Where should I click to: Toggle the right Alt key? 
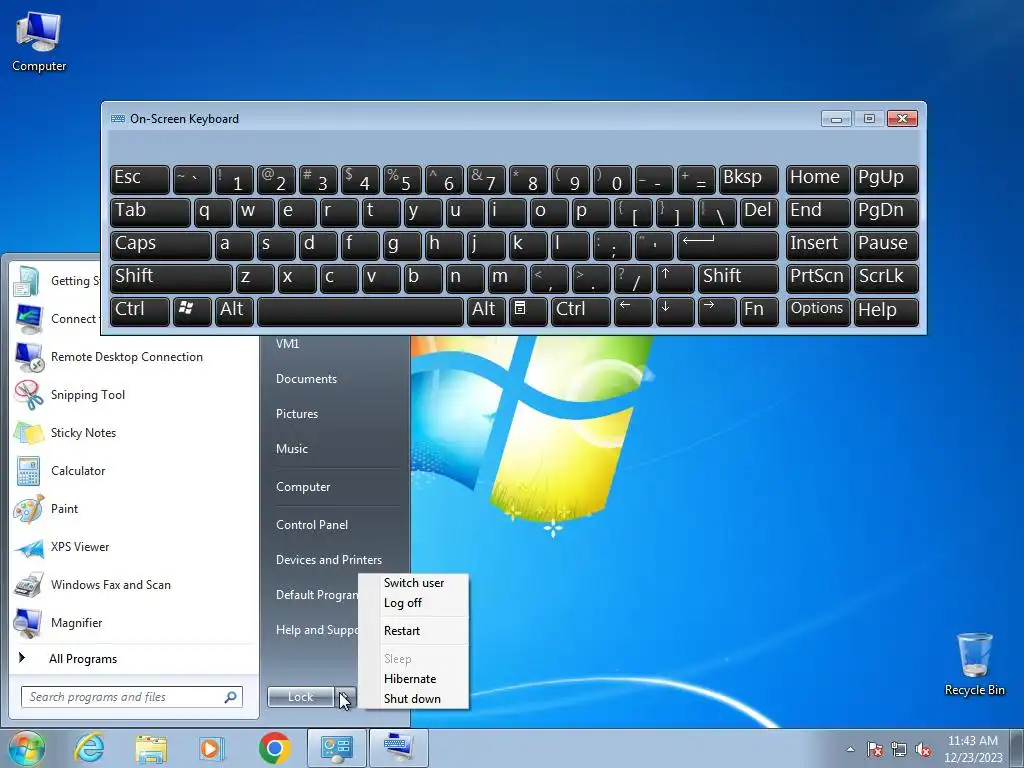[486, 311]
